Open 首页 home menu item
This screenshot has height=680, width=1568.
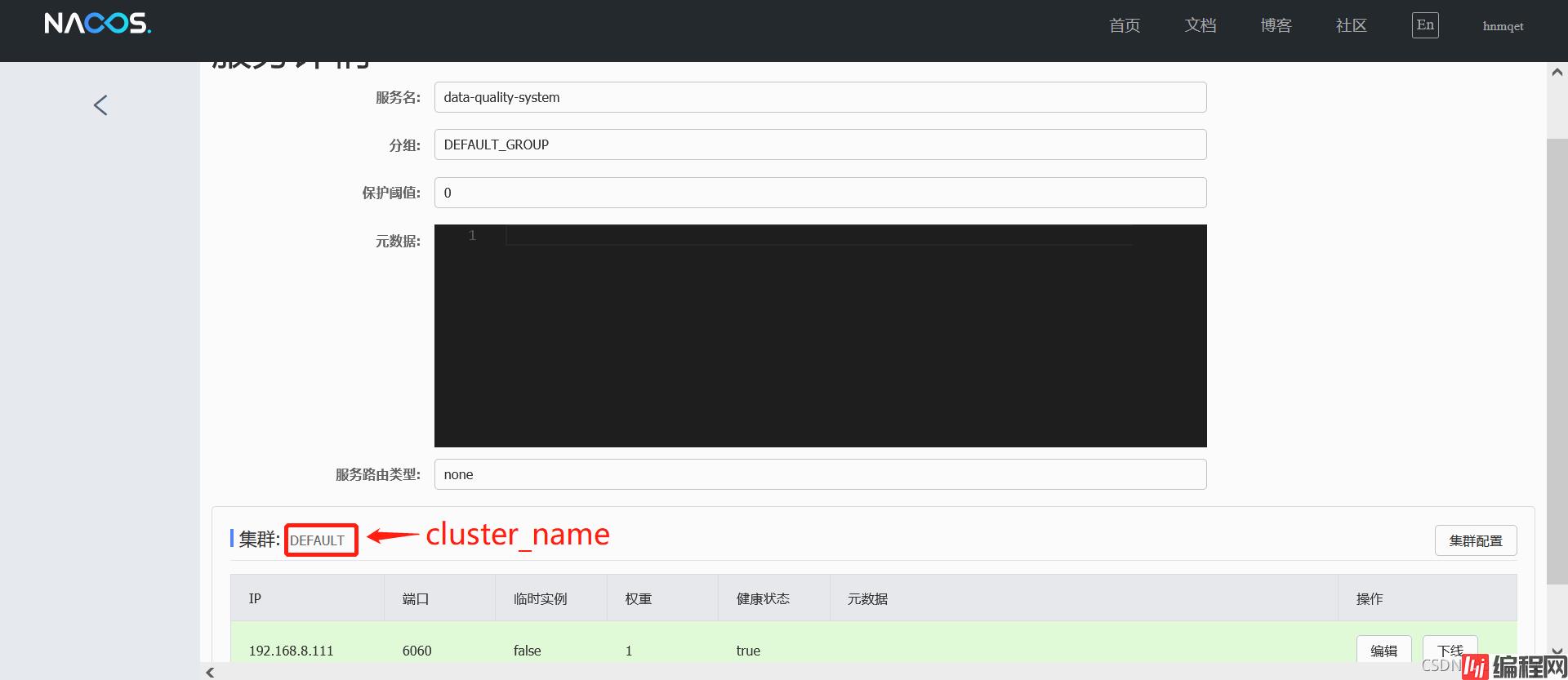[x=1124, y=26]
